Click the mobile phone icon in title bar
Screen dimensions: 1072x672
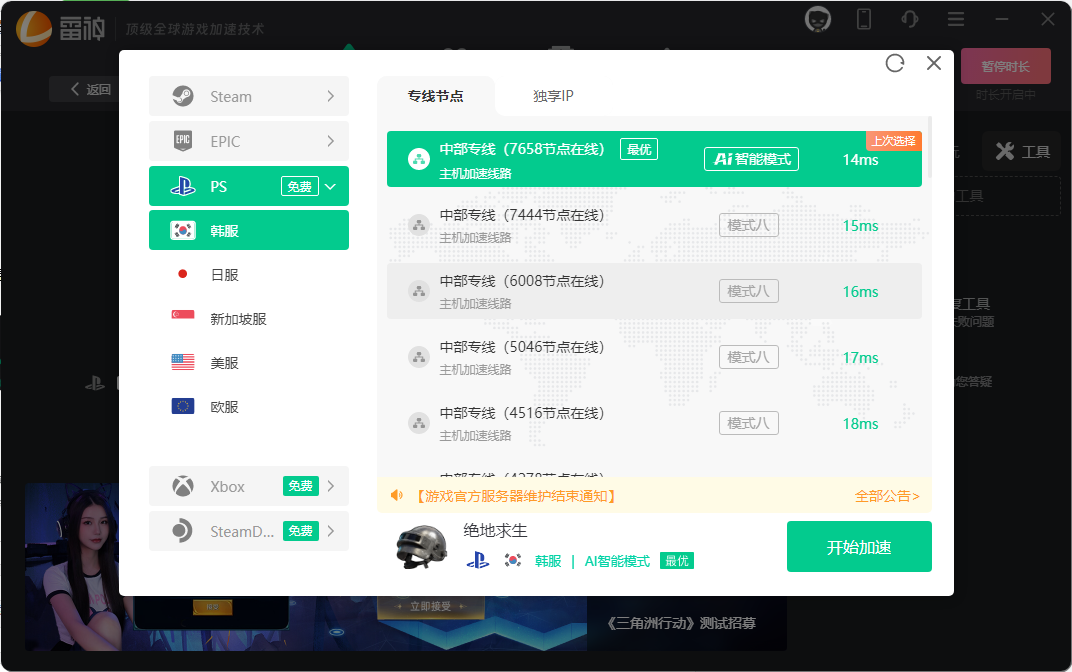863,19
